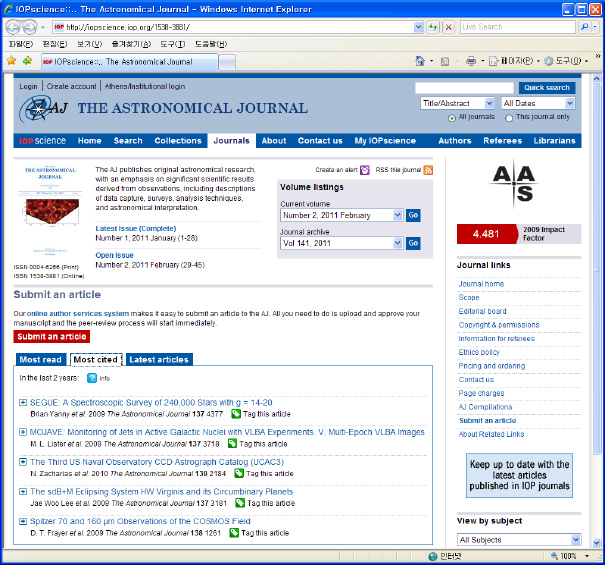605x565 pixels.
Task: Open the recent pages dropdown arrow
Action: pos(43,27)
